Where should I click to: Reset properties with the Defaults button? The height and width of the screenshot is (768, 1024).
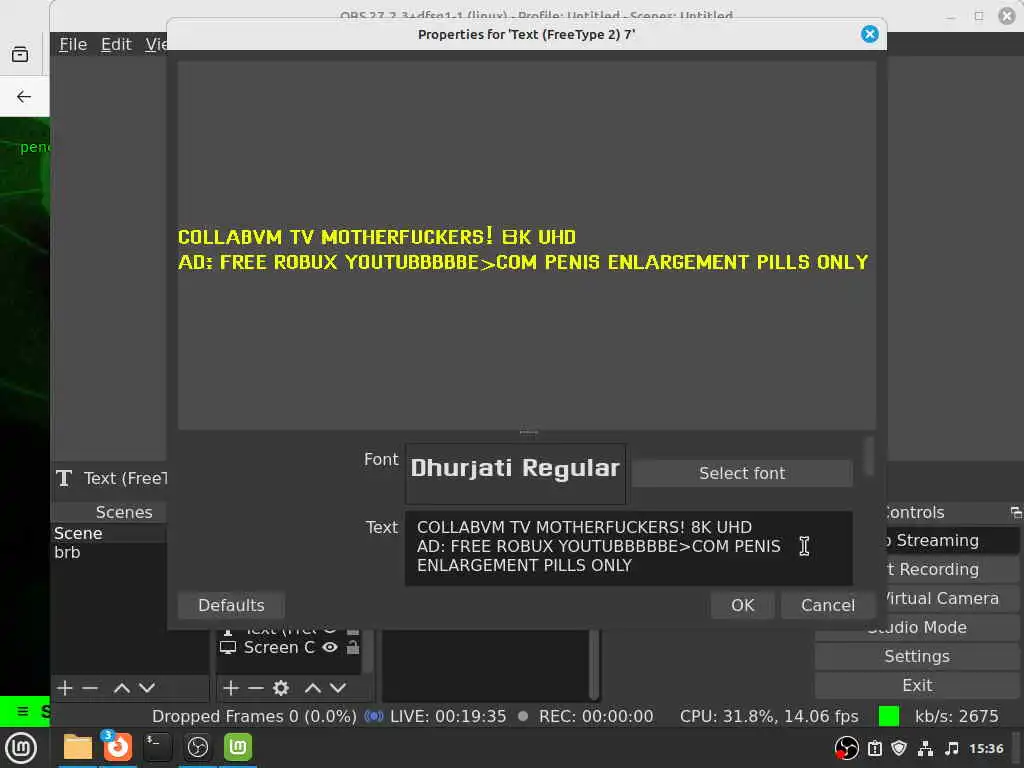click(x=231, y=605)
